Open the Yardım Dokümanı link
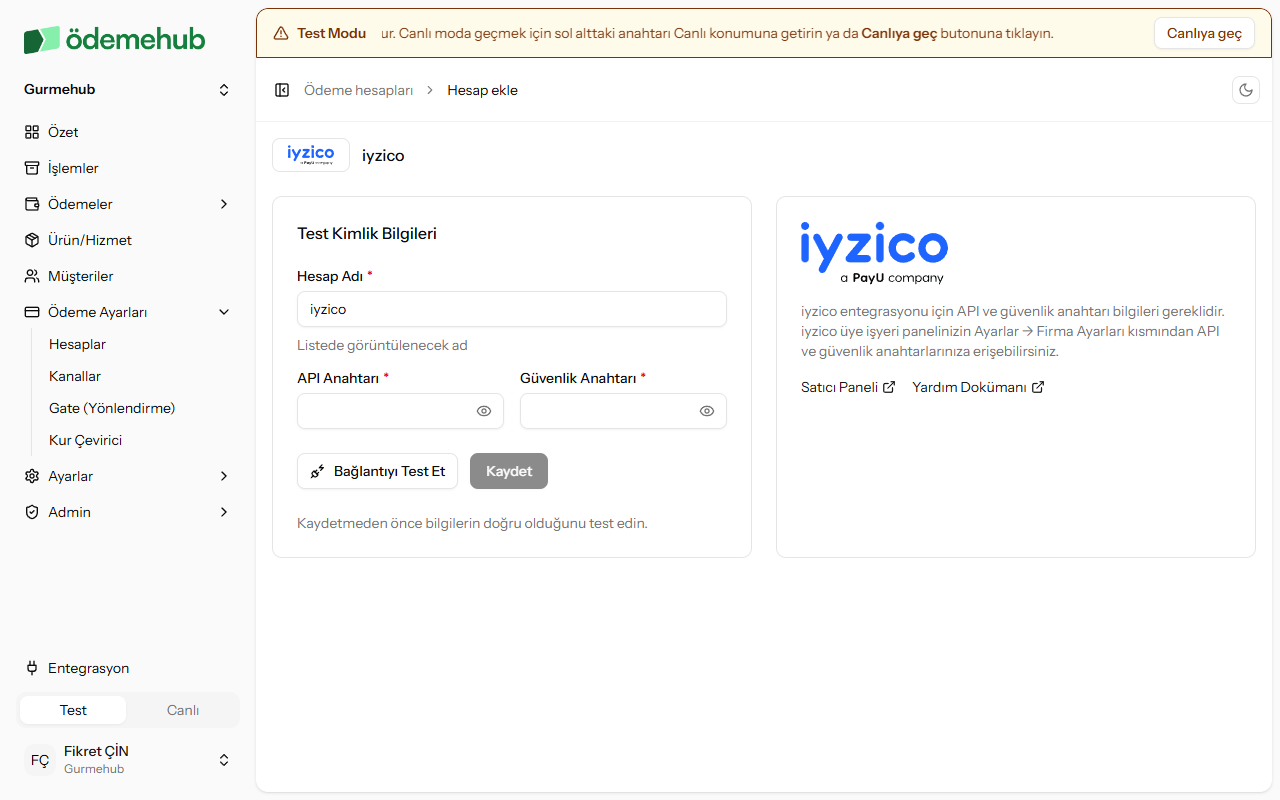This screenshot has height=800, width=1280. [978, 387]
